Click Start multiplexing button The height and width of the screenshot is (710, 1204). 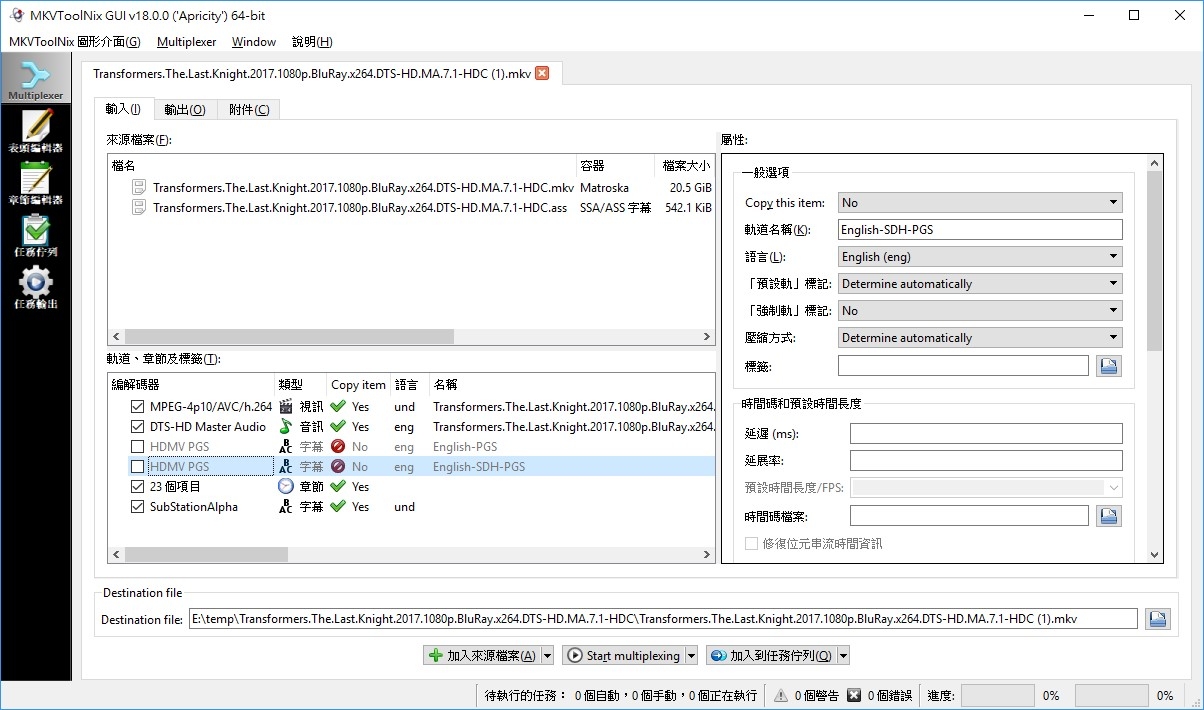point(624,656)
